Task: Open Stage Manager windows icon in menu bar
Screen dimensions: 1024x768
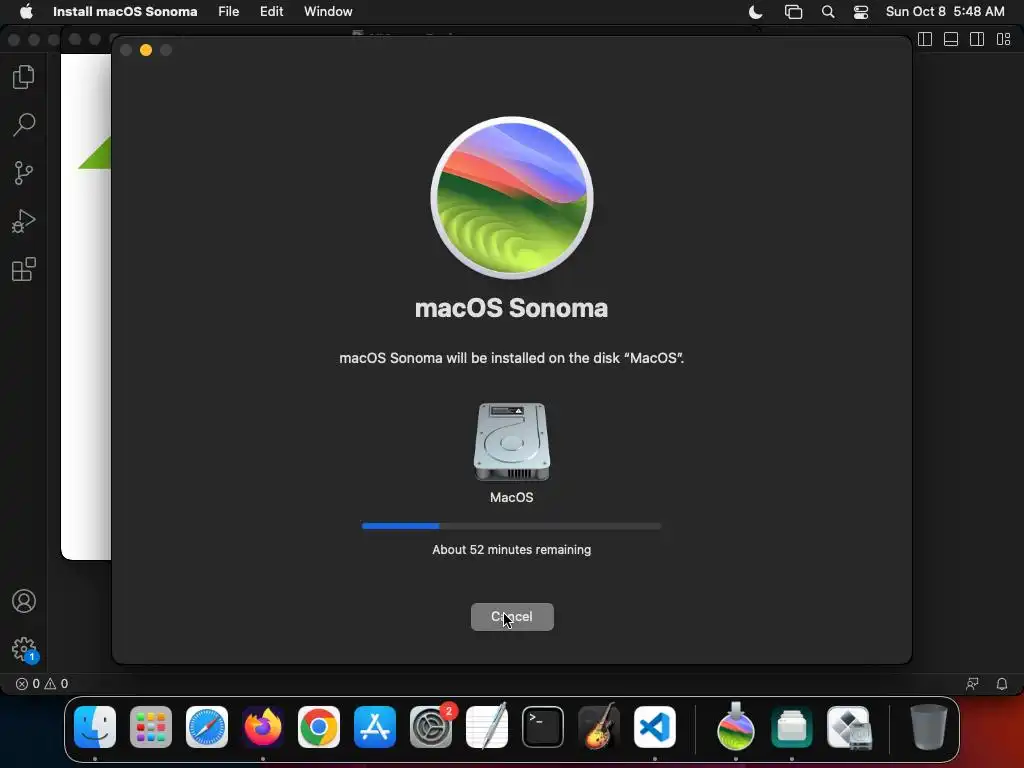Action: point(793,12)
